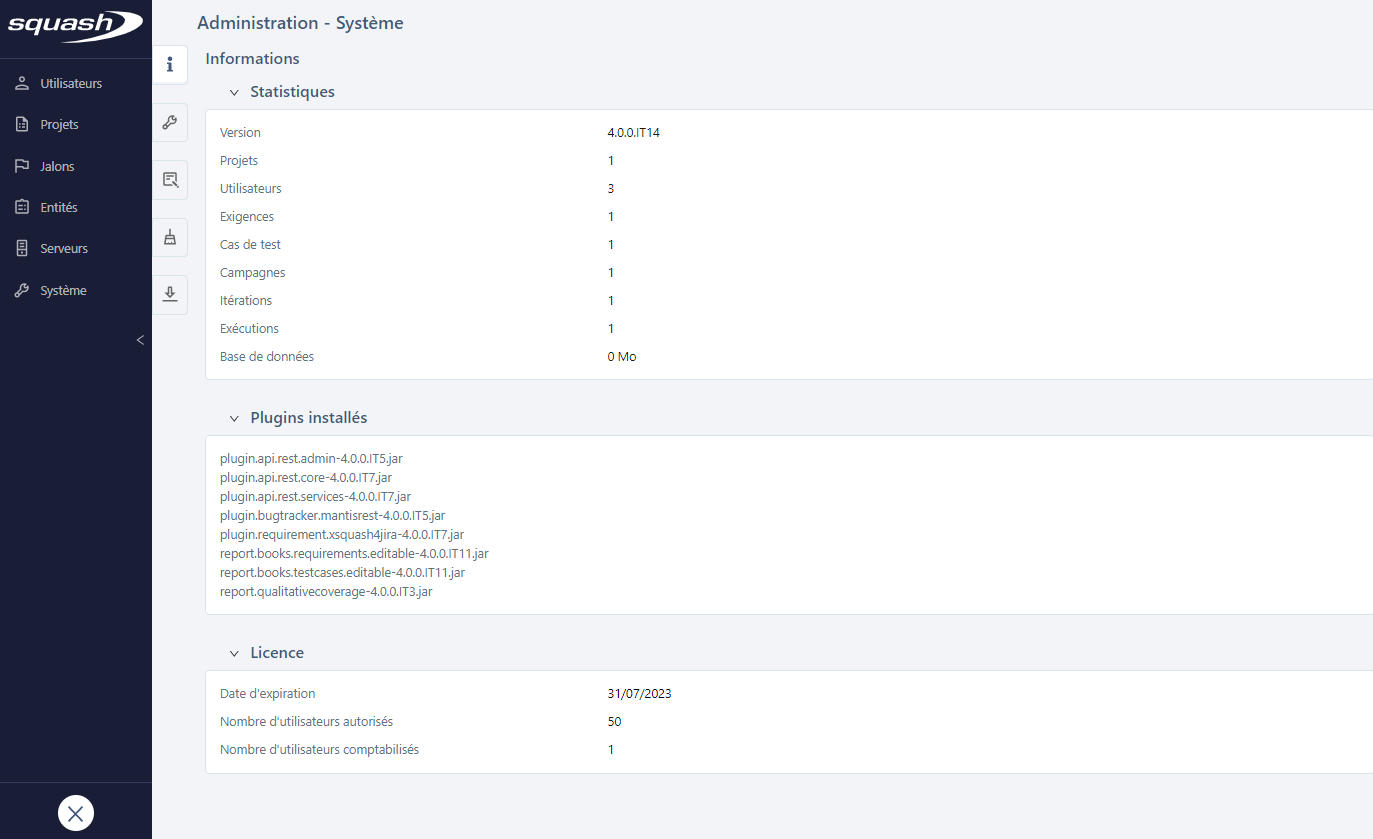Collapse the sidebar with the chevron arrow
The image size is (1373, 839).
pos(140,340)
